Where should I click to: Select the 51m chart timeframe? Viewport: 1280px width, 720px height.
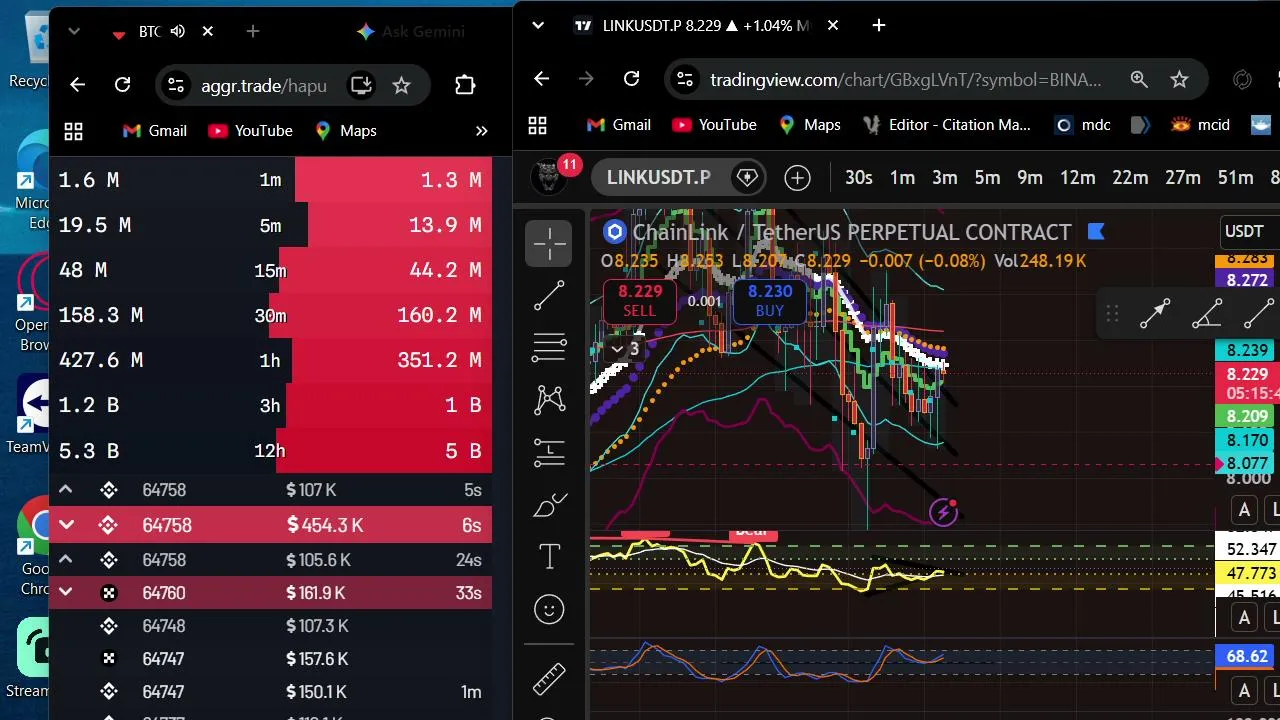point(1235,178)
